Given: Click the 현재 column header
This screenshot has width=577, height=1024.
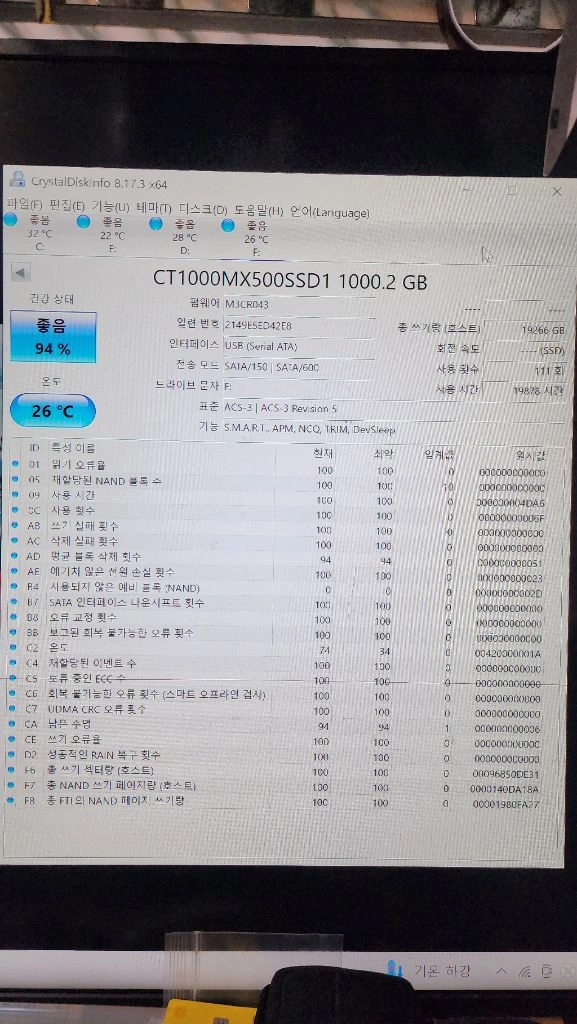Looking at the screenshot, I should pyautogui.click(x=324, y=453).
